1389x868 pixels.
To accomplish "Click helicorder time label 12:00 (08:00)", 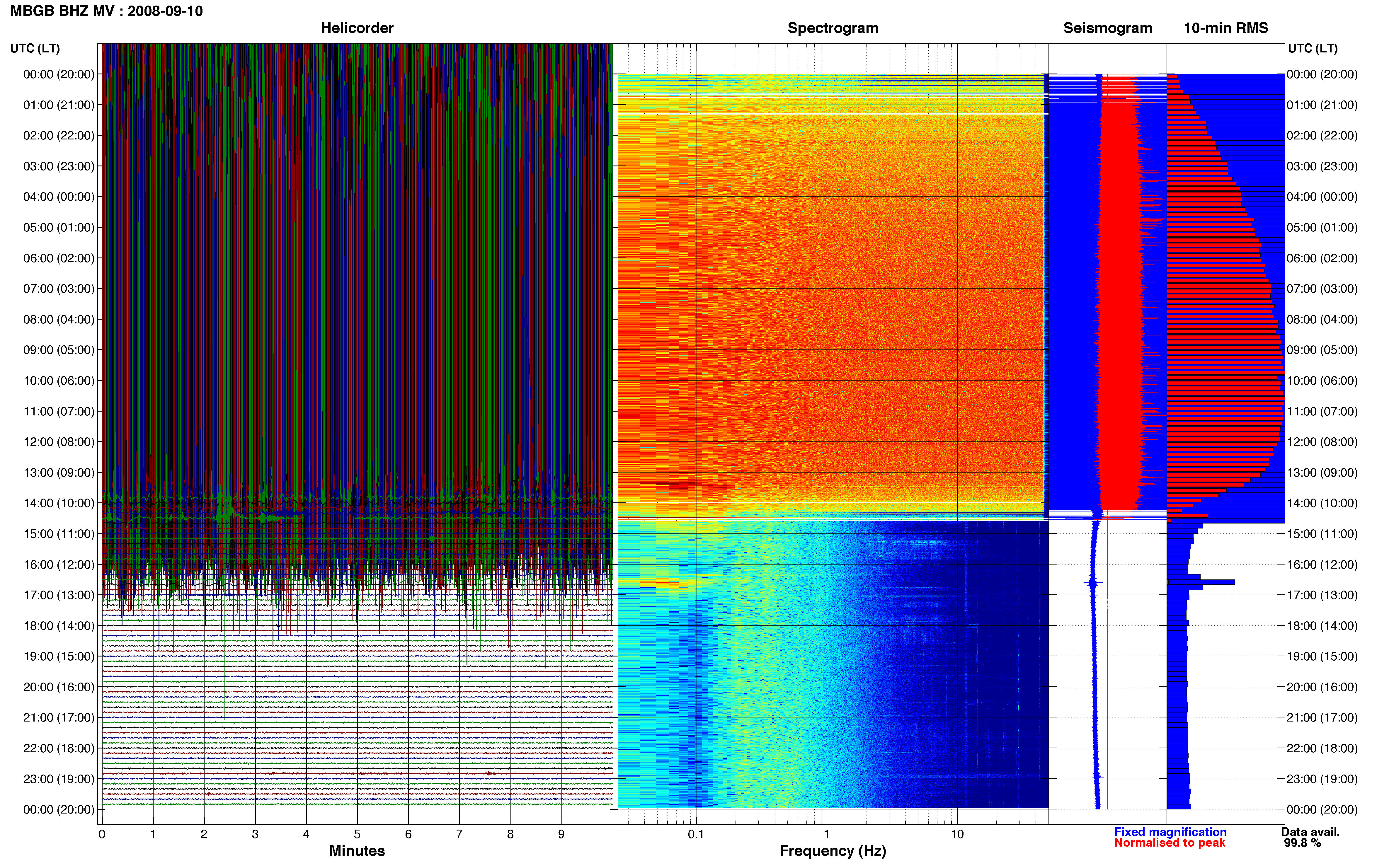I will click(x=59, y=442).
